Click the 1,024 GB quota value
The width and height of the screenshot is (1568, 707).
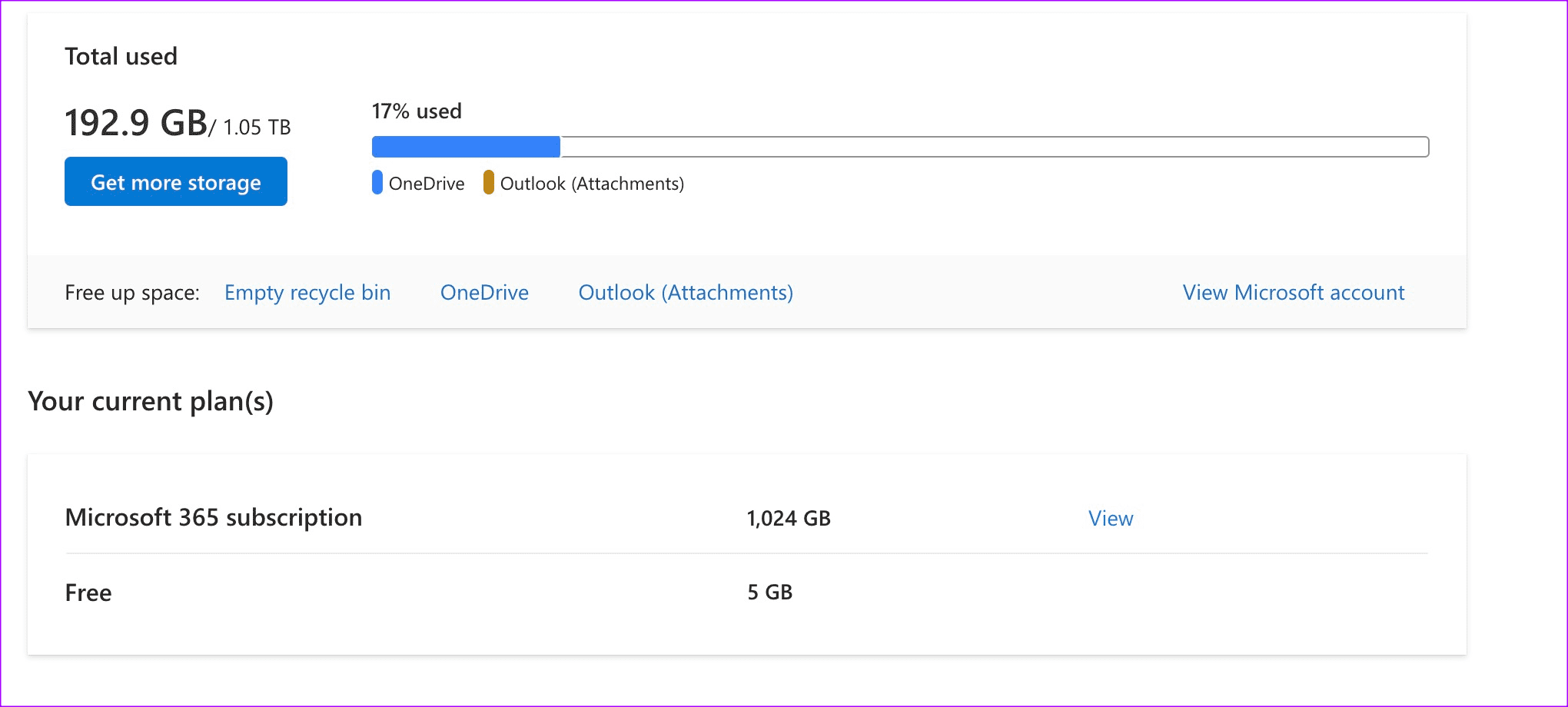(x=788, y=519)
